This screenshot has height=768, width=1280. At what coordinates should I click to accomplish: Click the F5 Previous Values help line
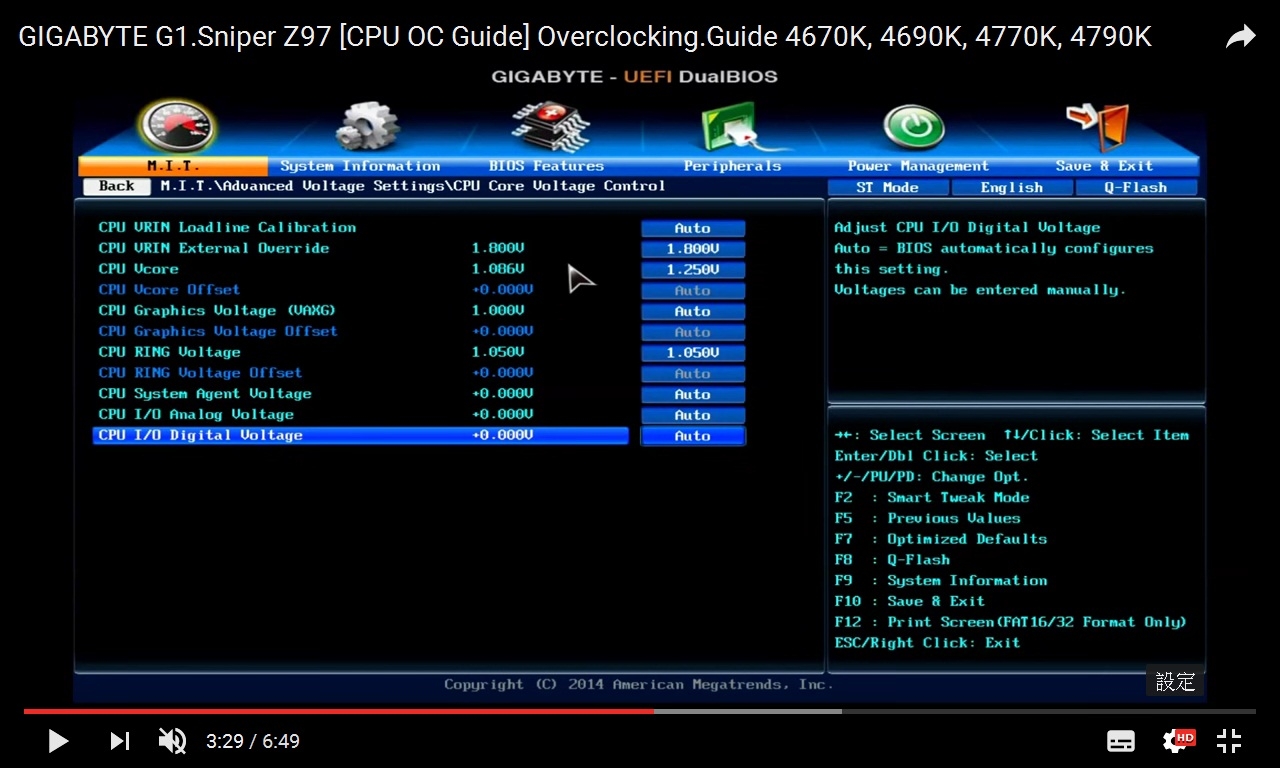[x=928, y=518]
